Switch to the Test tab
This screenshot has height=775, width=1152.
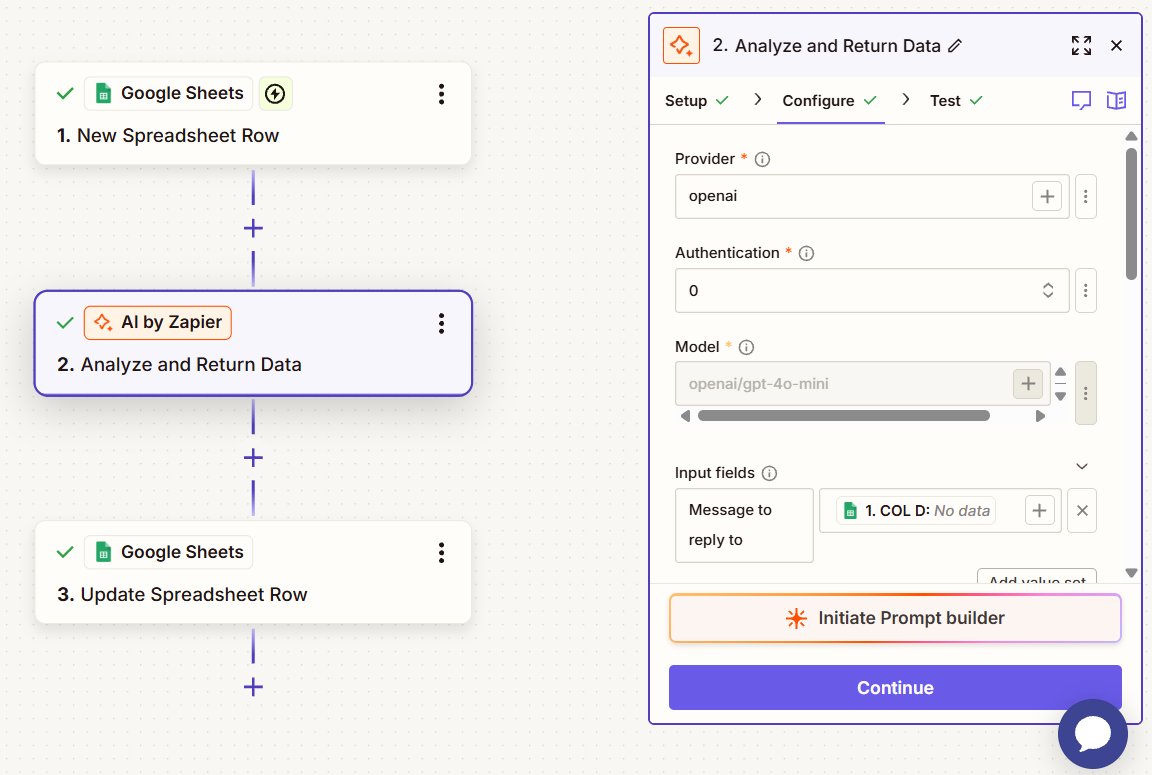tap(956, 101)
